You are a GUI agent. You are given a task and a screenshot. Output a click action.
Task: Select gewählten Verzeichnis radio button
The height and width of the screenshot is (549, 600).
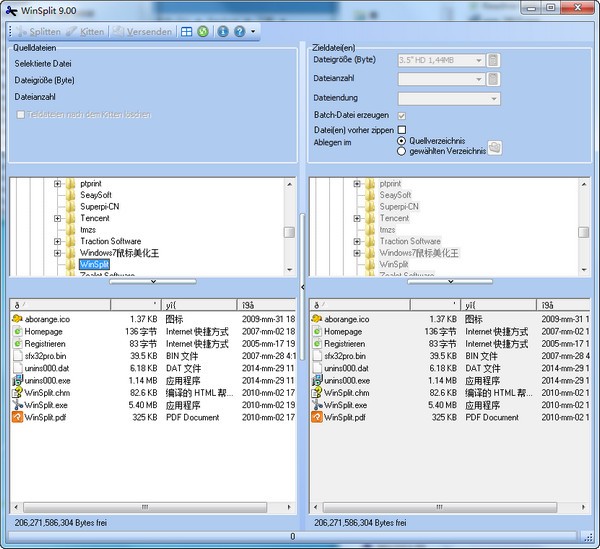(x=401, y=152)
